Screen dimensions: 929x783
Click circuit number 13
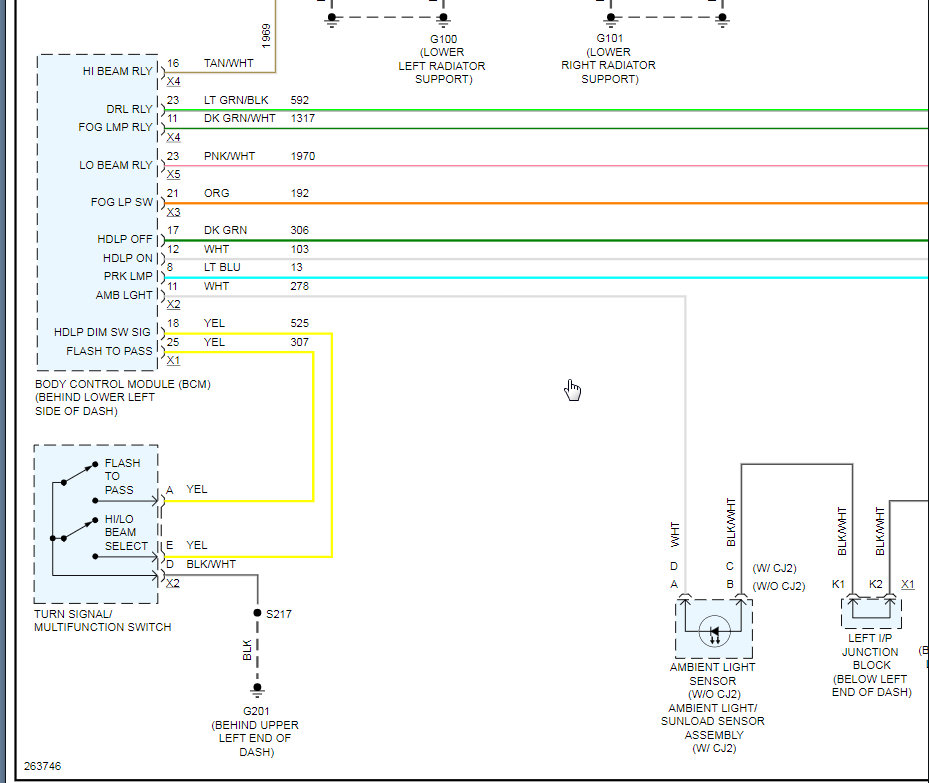click(x=296, y=267)
